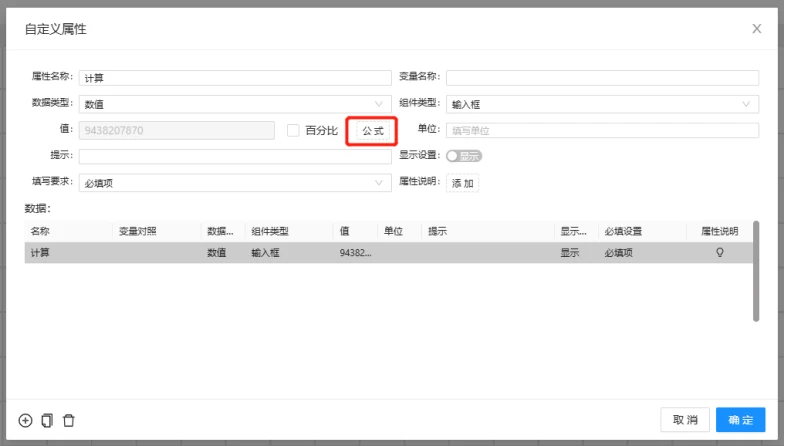Viewport: 785px width, 446px height.
Task: Open the 数据类型 dropdown
Action: pyautogui.click(x=235, y=104)
